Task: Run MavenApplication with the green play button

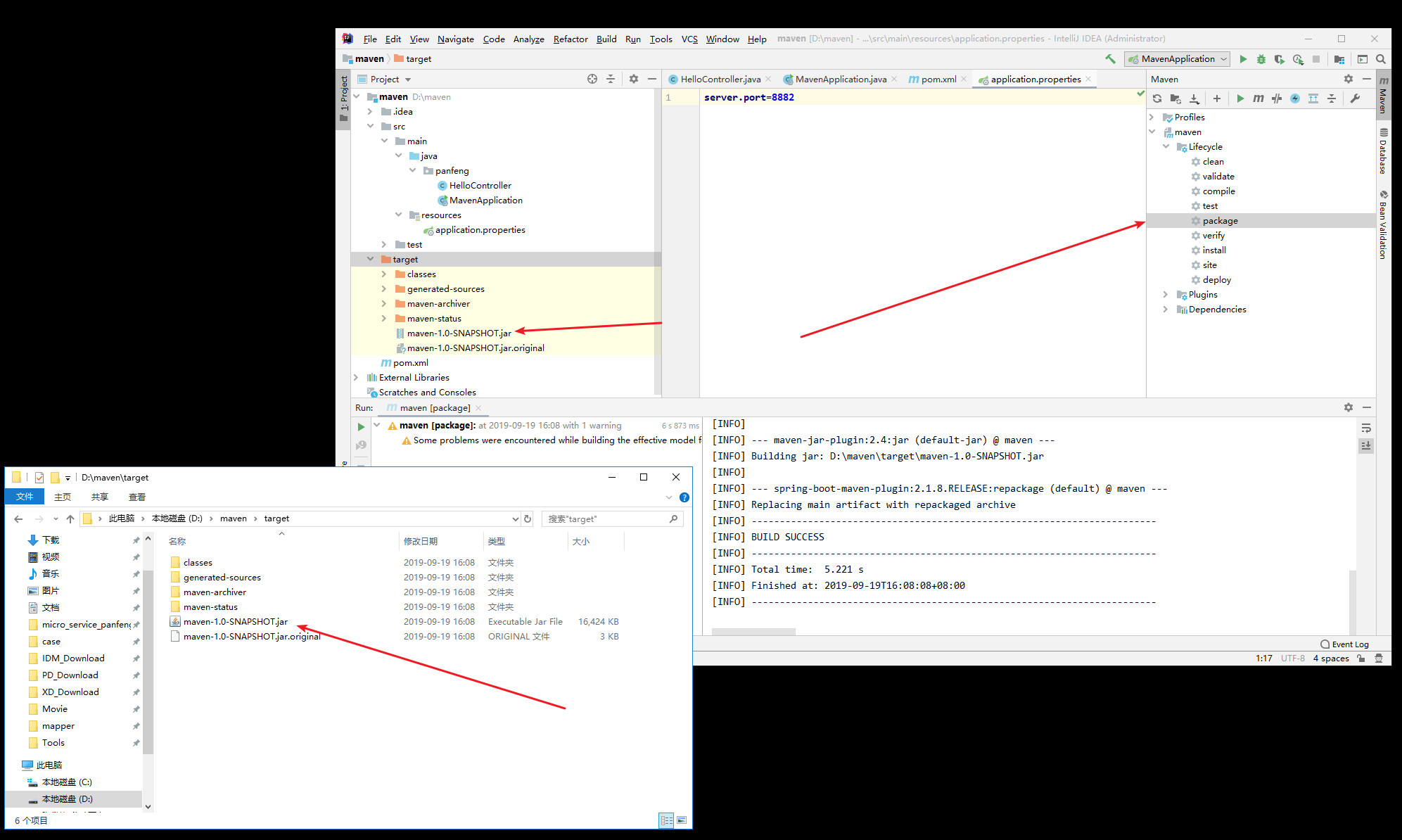Action: [1243, 59]
